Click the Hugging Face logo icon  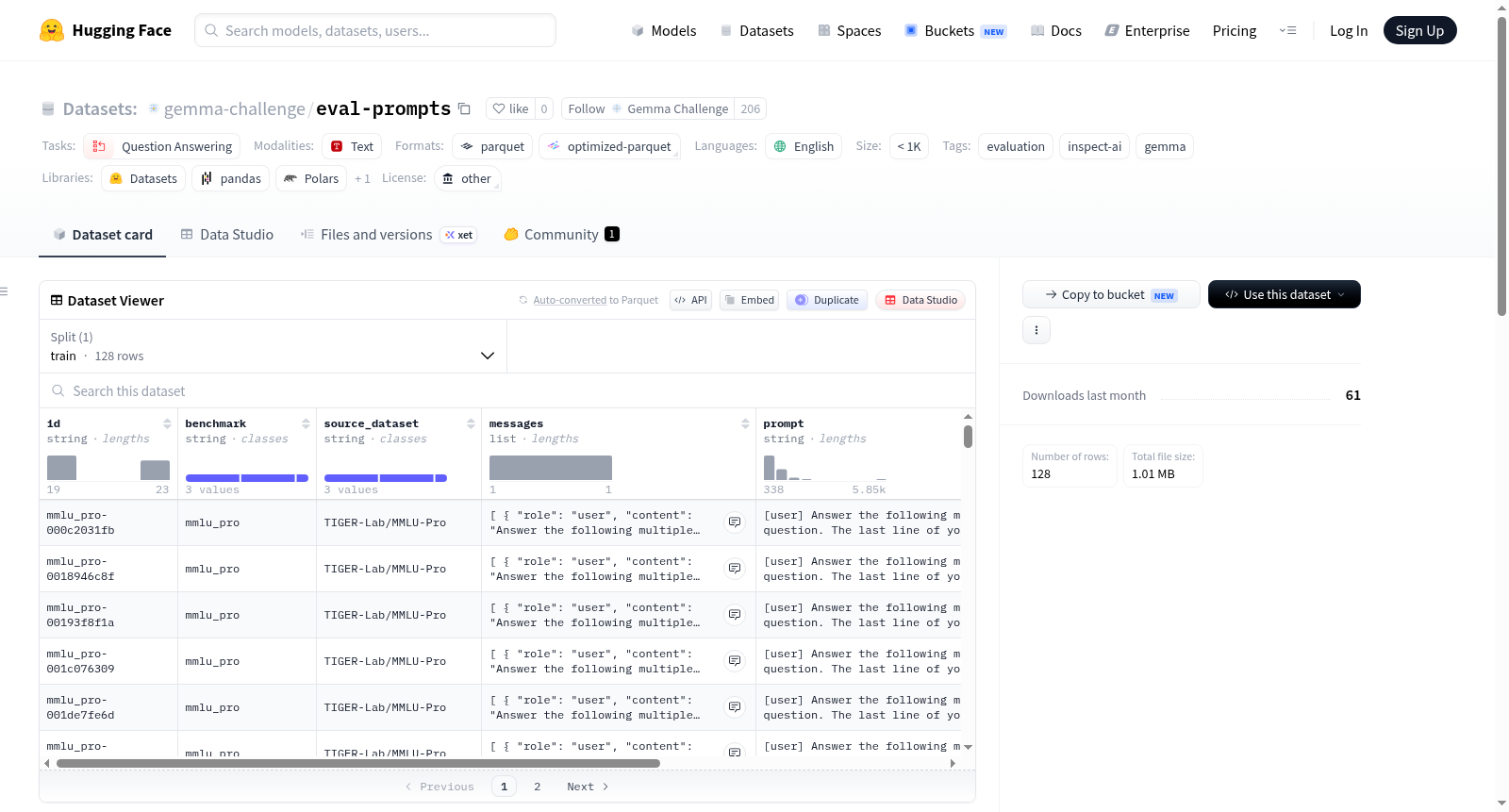pyautogui.click(x=52, y=30)
